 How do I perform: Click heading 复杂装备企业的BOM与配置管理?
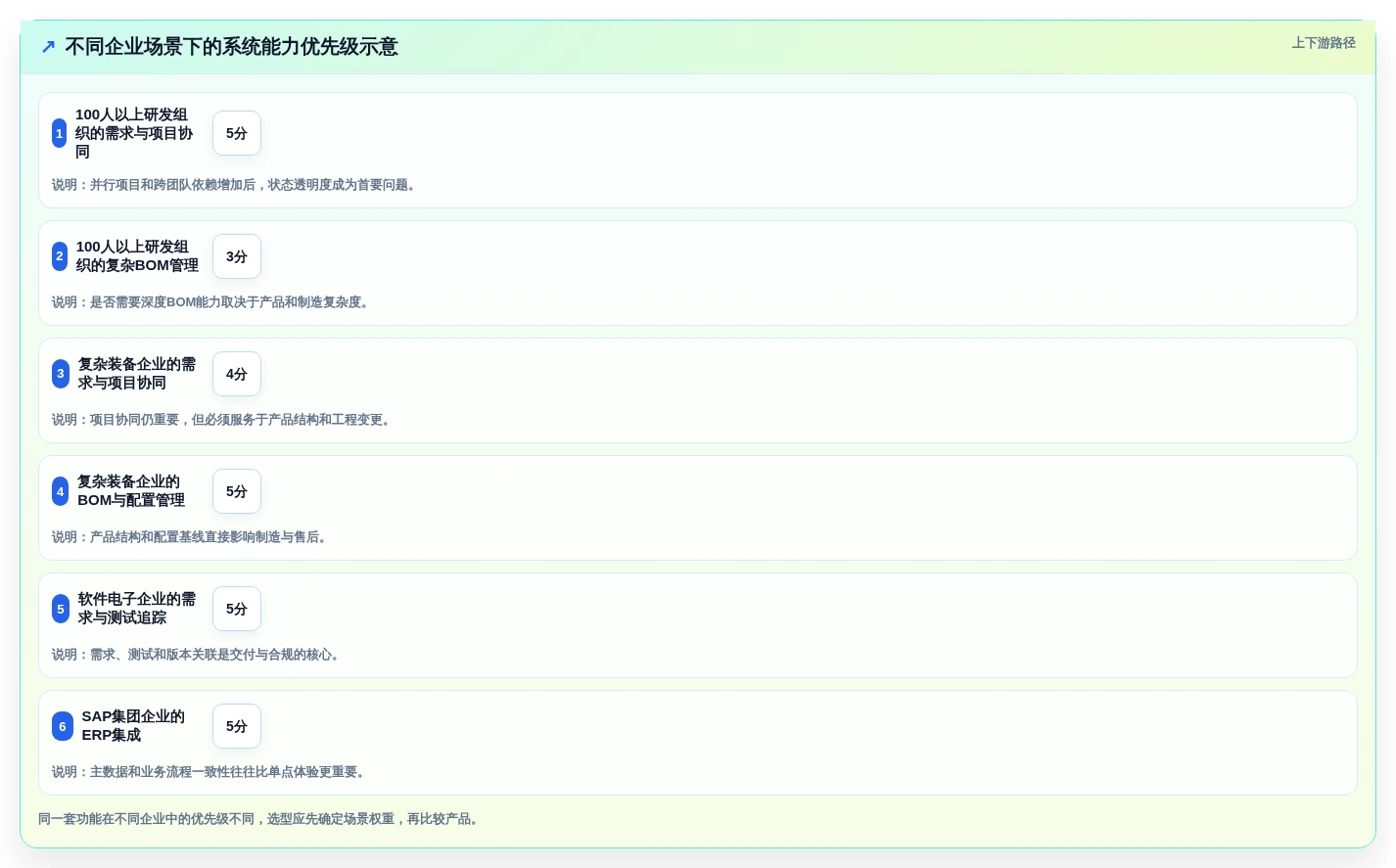point(131,491)
